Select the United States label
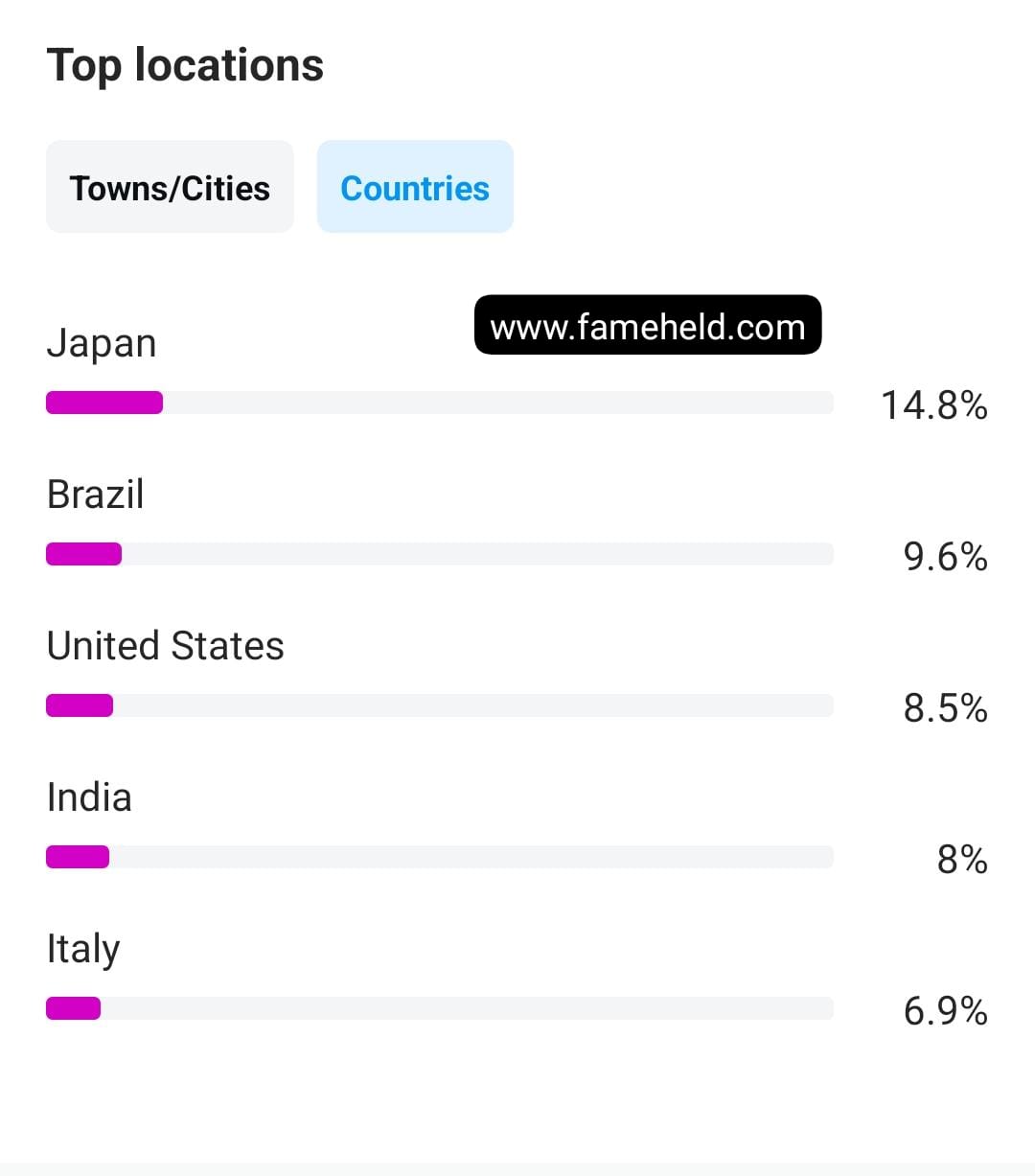 point(165,646)
